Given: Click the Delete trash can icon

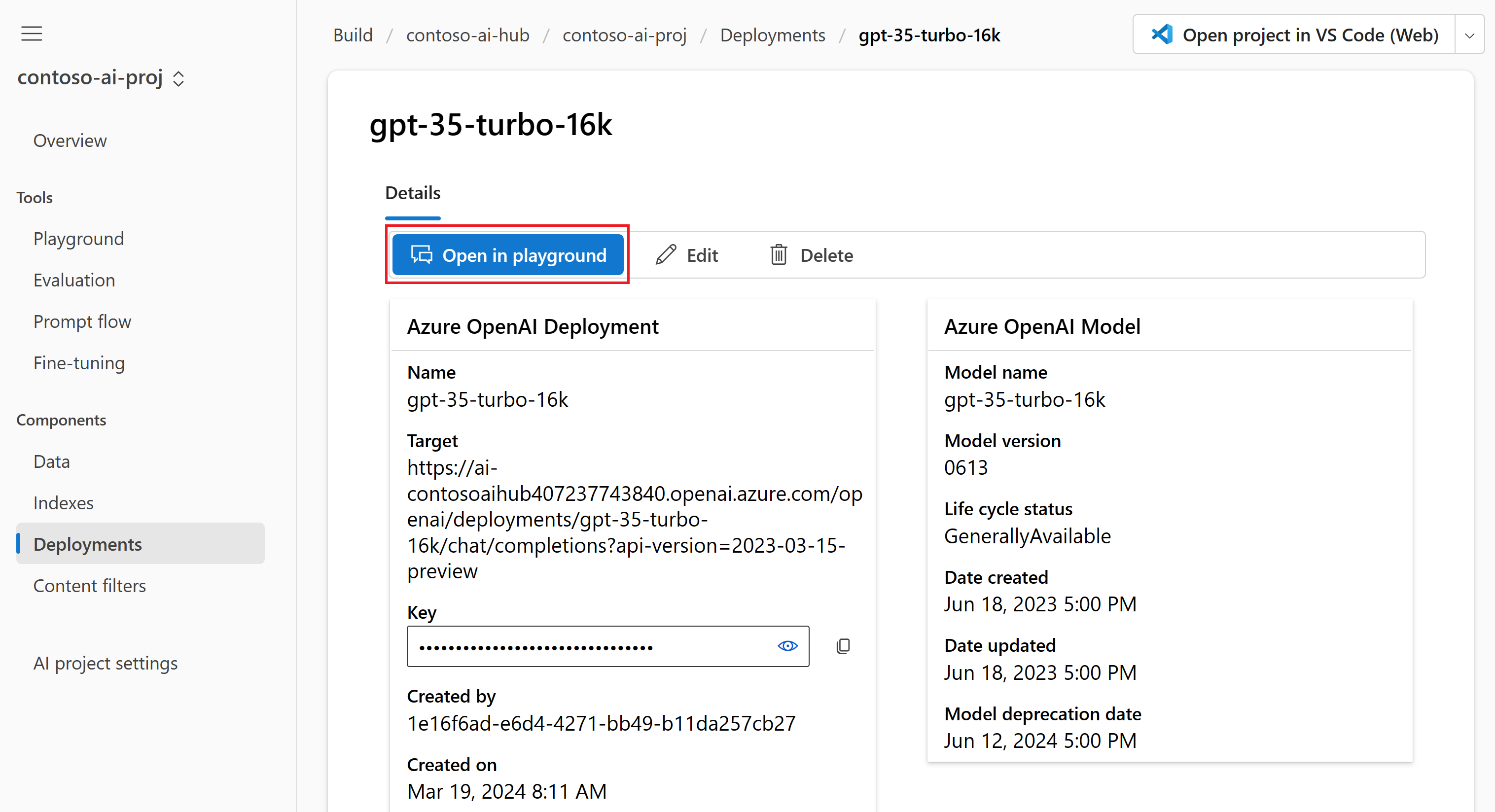Looking at the screenshot, I should coord(778,255).
